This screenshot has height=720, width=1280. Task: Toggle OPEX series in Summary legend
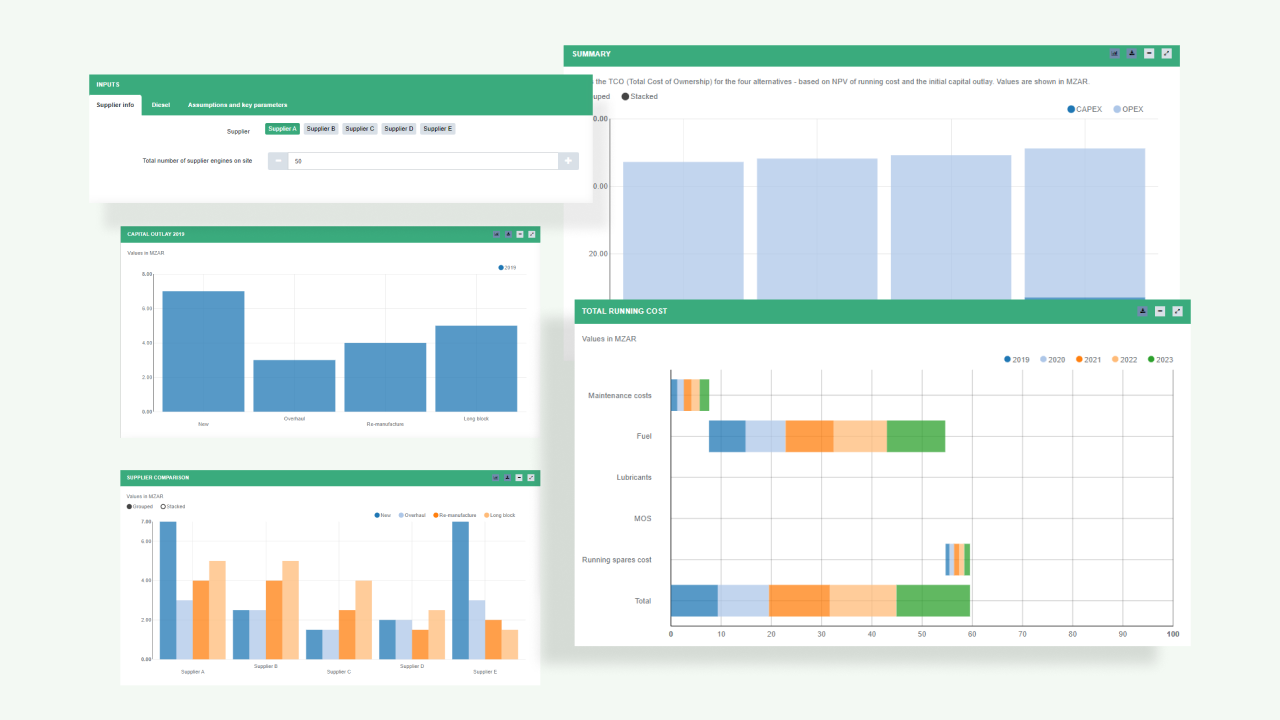[x=1129, y=109]
